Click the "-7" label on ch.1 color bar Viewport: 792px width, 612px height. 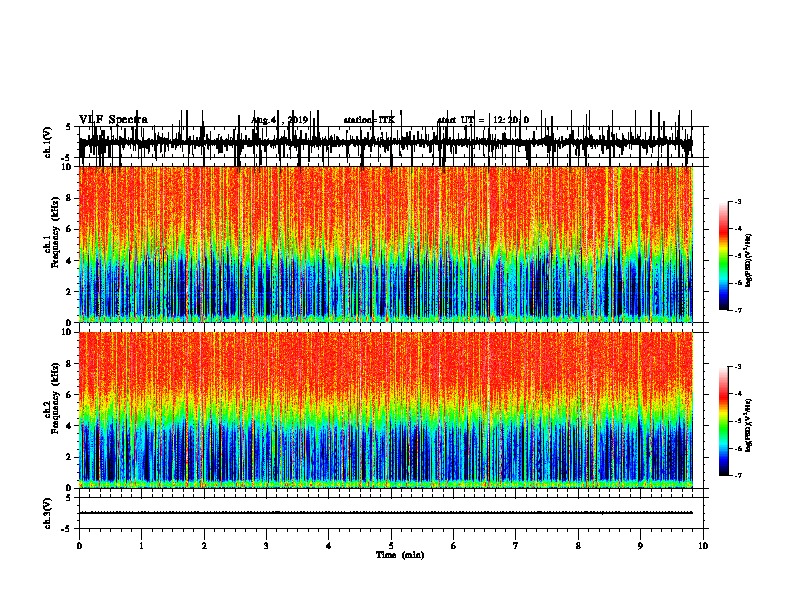tap(738, 310)
